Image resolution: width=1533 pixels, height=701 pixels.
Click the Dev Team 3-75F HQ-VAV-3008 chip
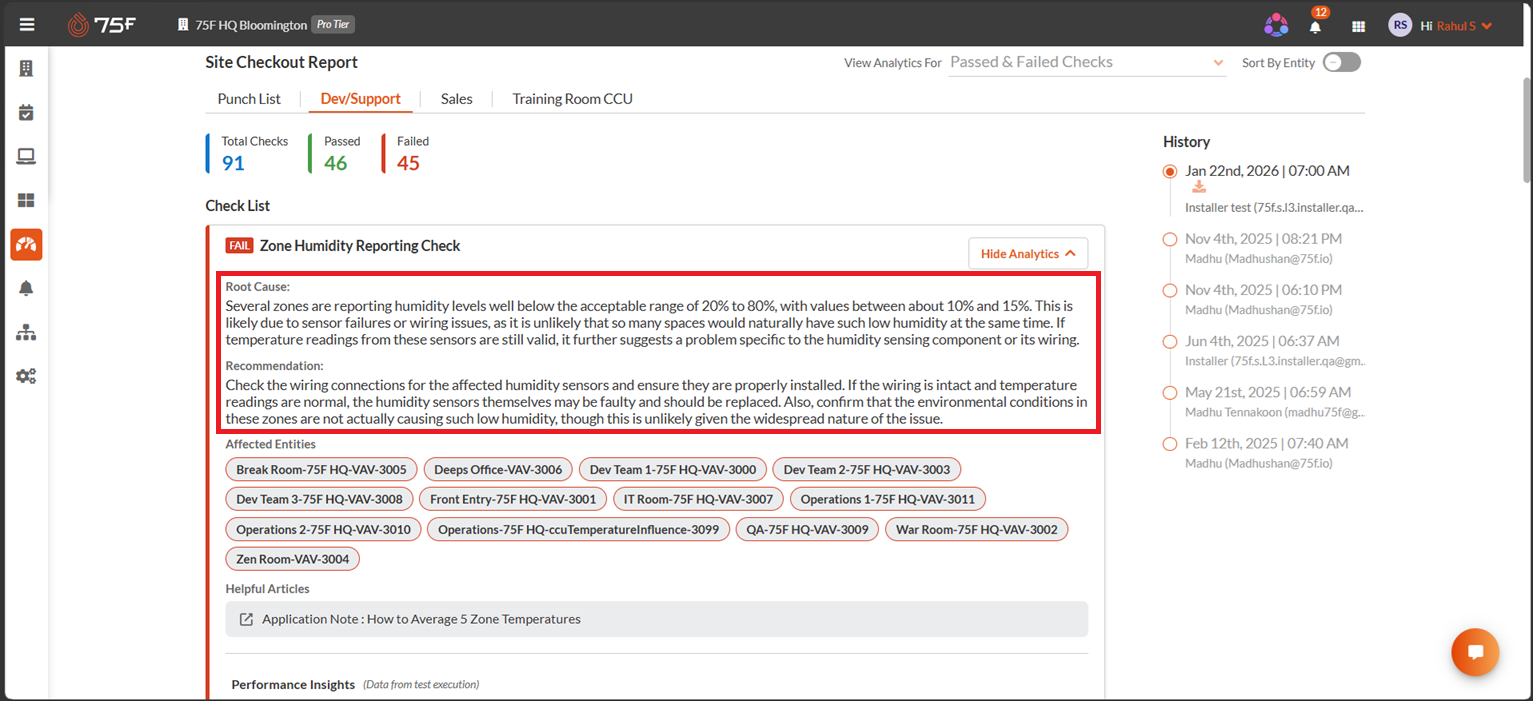click(x=319, y=499)
